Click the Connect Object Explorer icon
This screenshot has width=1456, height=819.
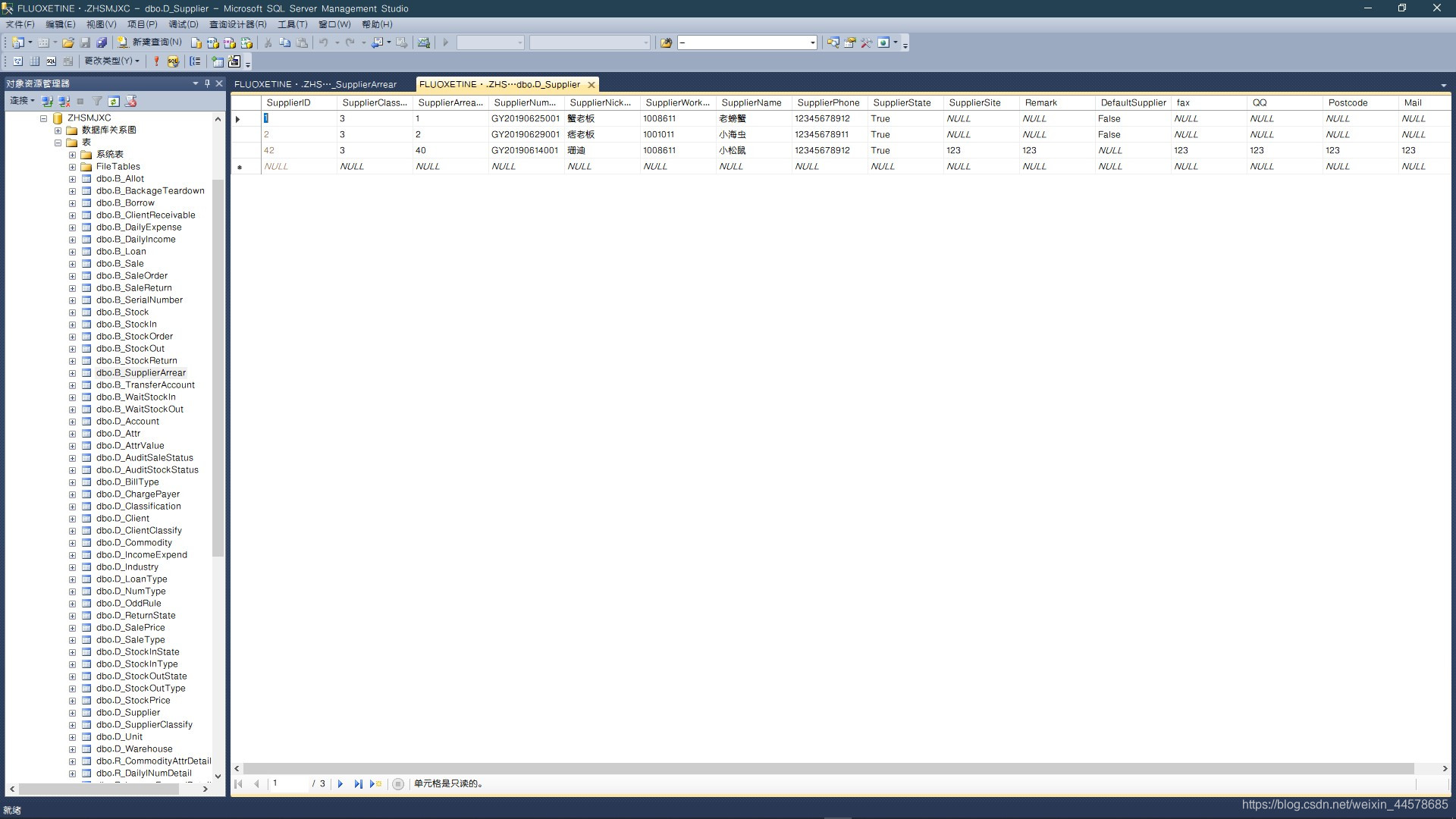pos(47,101)
